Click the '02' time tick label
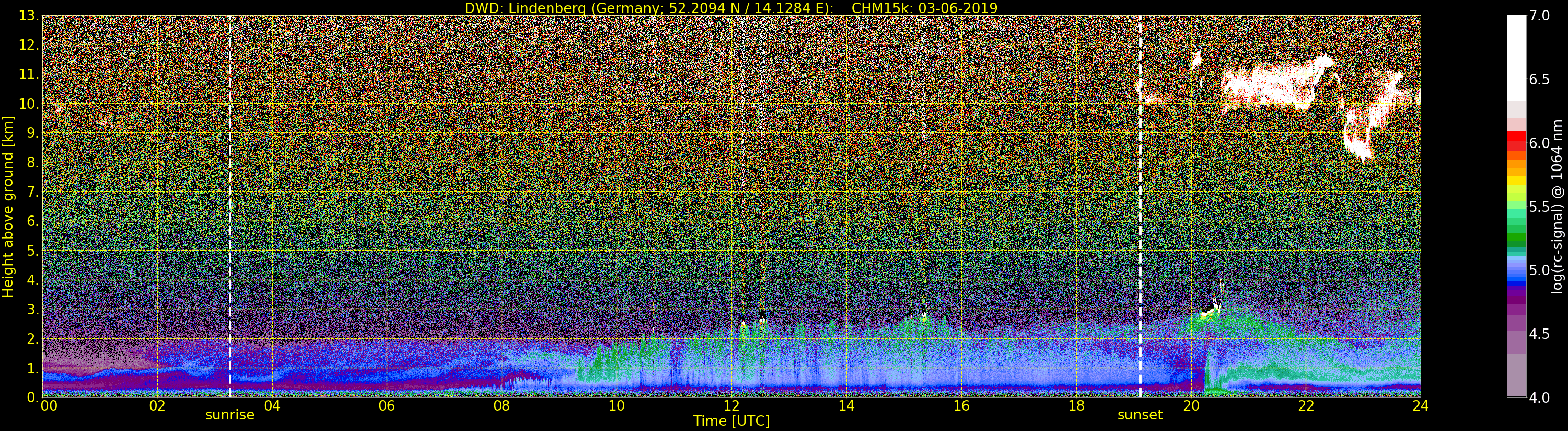The height and width of the screenshot is (431, 1568). pos(157,405)
